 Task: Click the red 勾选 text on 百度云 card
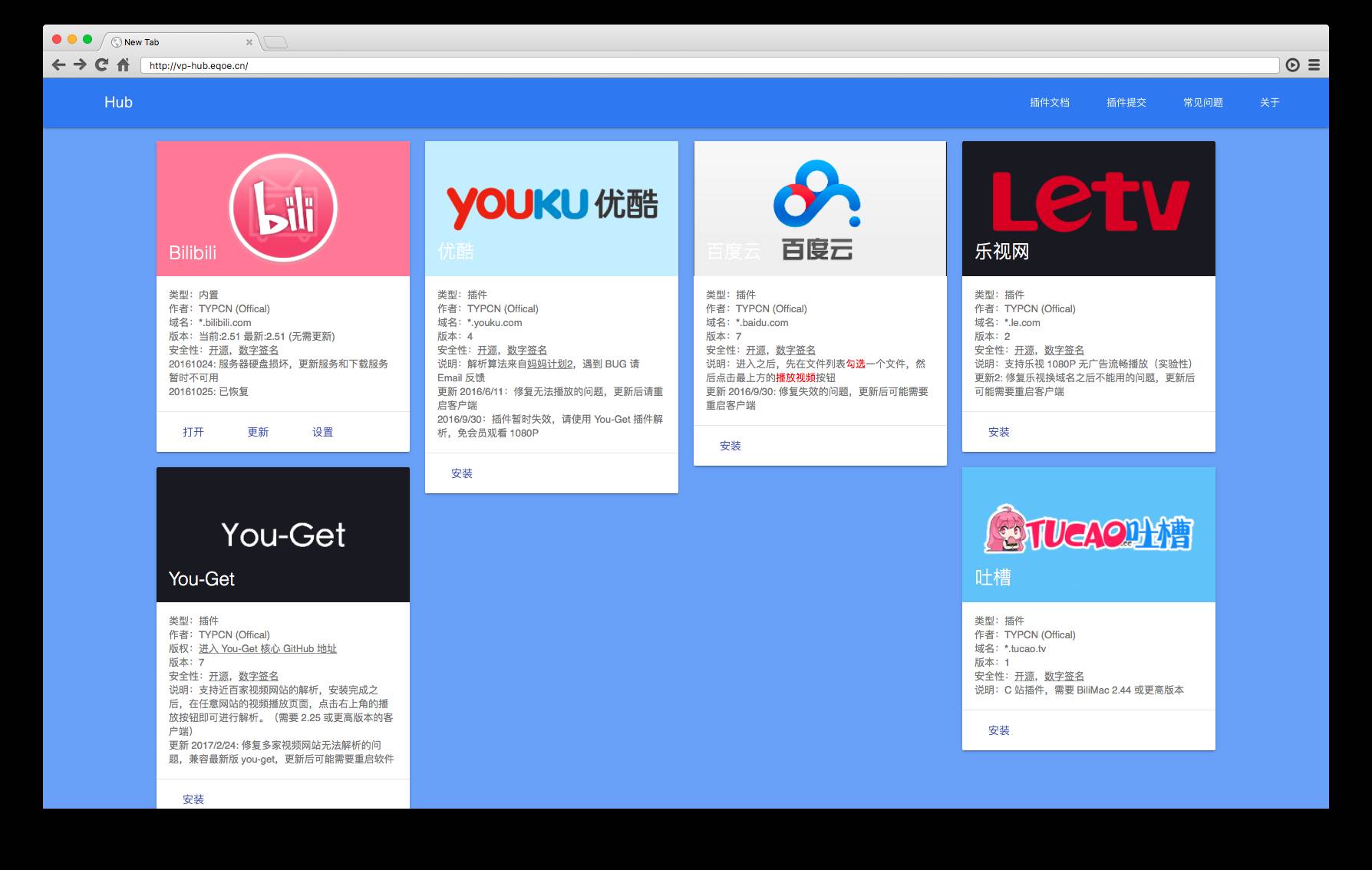[x=856, y=364]
